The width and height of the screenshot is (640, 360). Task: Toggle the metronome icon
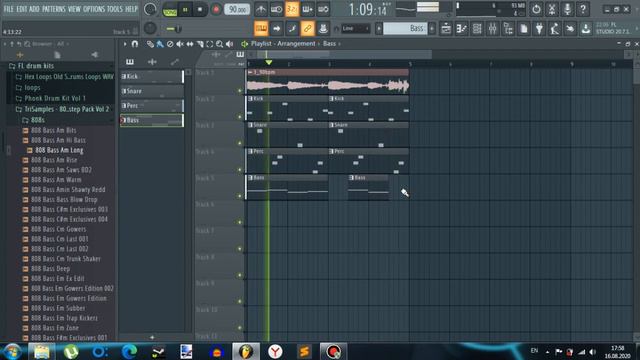[261, 9]
